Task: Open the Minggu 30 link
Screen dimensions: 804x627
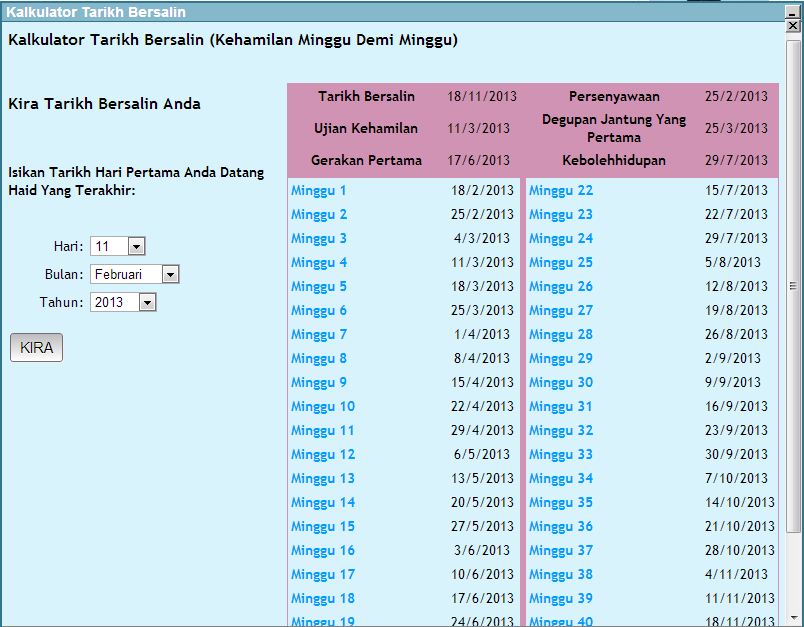Action: 561,382
